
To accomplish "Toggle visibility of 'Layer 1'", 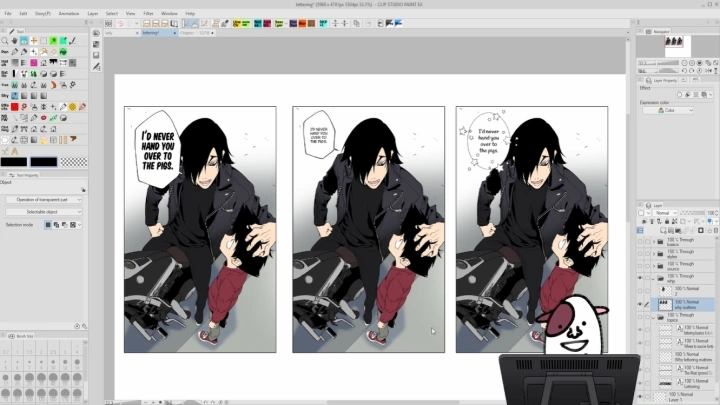I will tap(640, 397).
